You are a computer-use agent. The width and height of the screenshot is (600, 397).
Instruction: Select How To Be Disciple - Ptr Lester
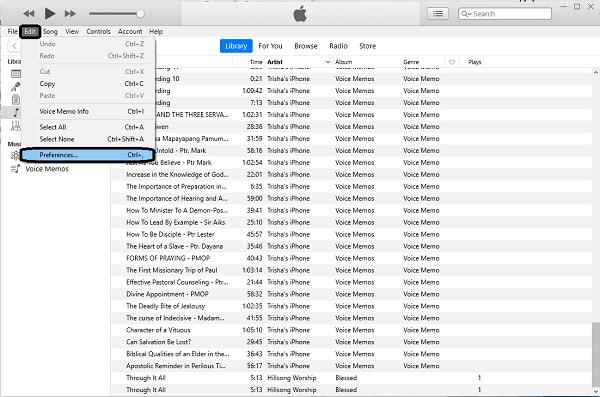[170, 234]
